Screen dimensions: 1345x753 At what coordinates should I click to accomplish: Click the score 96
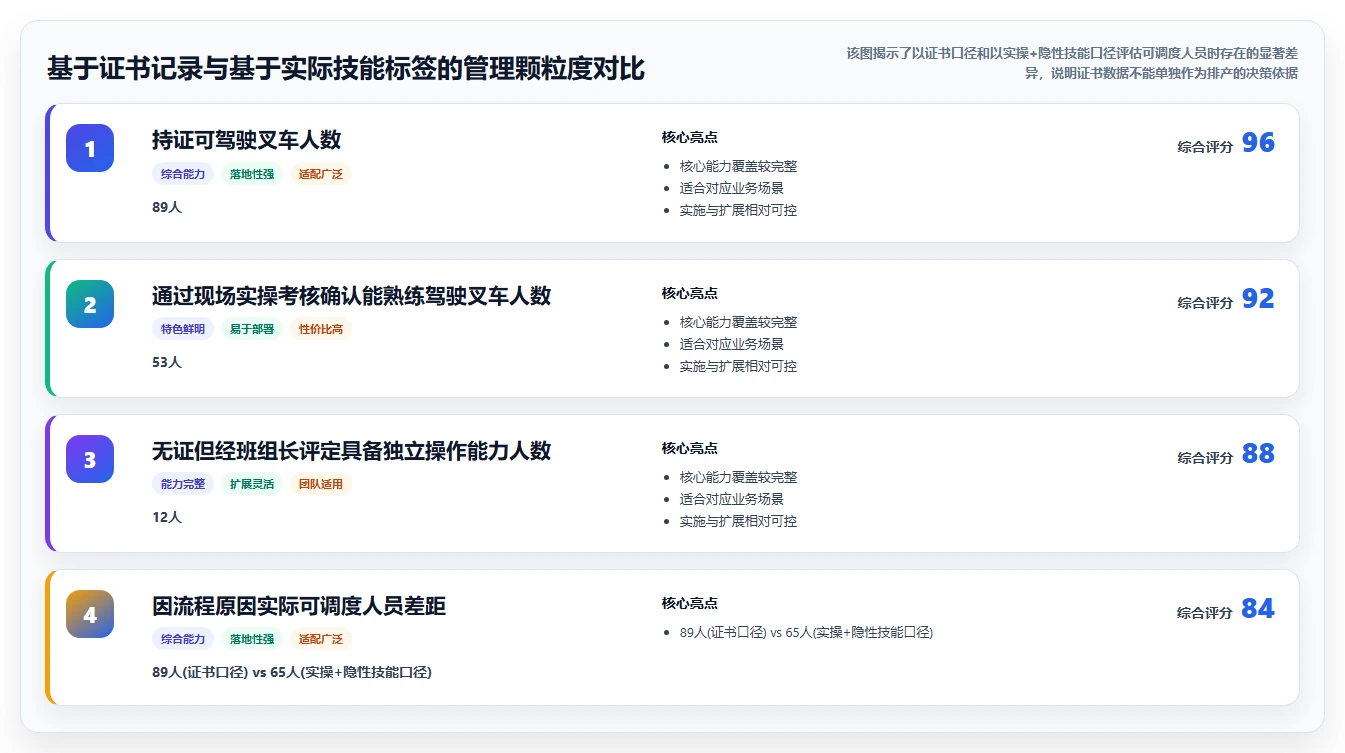pos(1258,143)
